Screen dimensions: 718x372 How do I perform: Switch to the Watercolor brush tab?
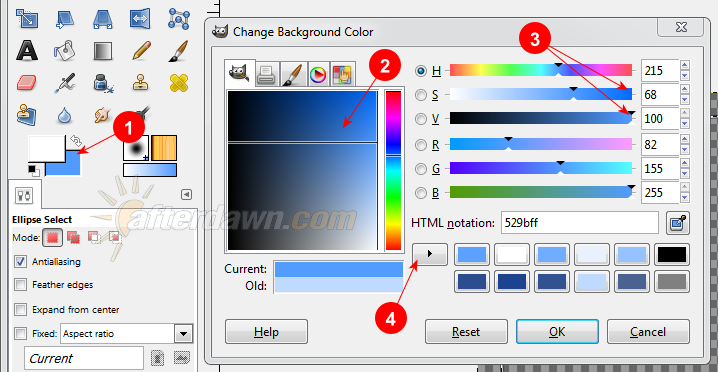pos(293,75)
